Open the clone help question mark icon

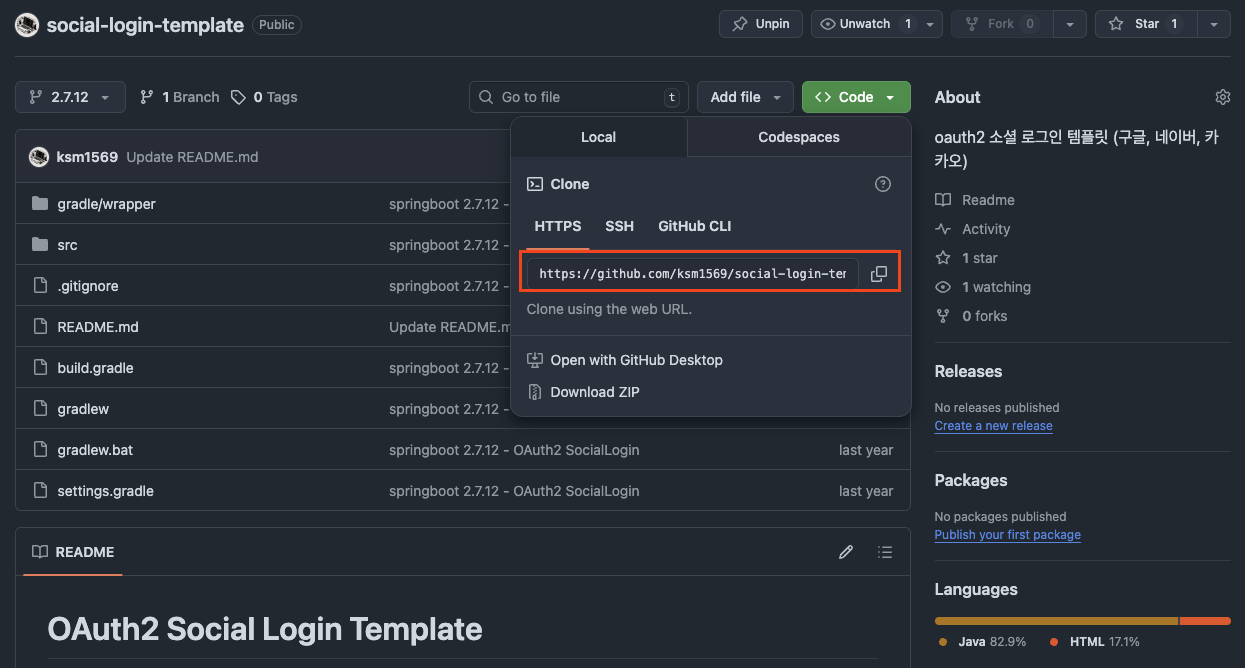(x=882, y=184)
